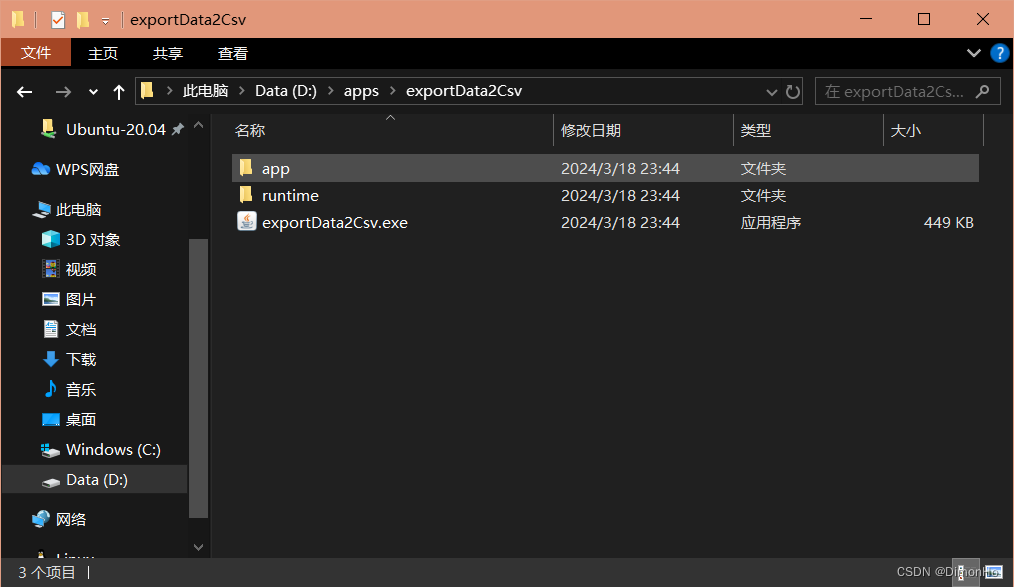Expand the chevron after Data (D:) in breadcrumb

(x=330, y=91)
